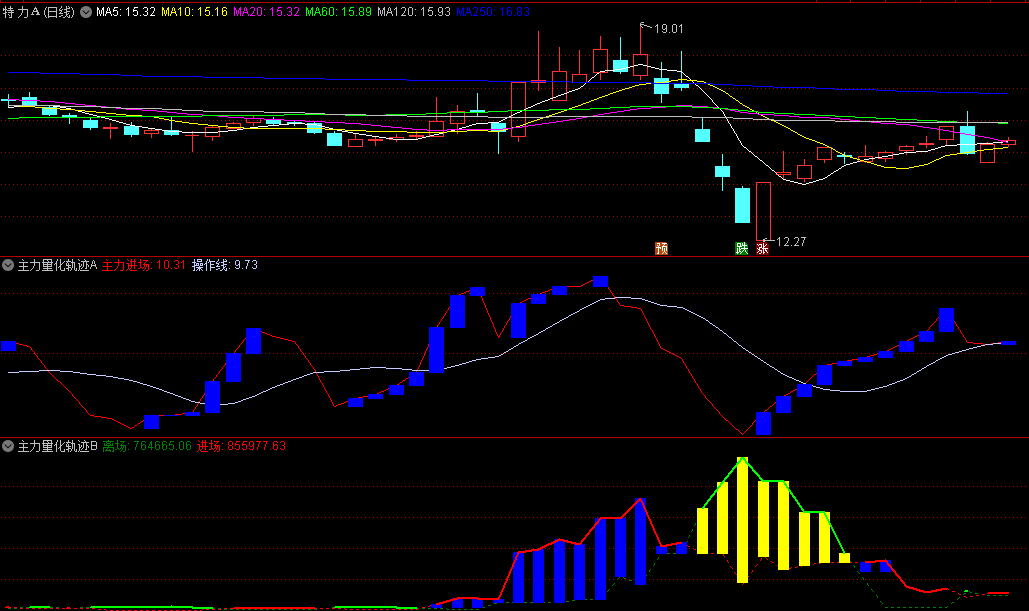Click the red 进场: 855977.63 value
This screenshot has height=611, width=1029.
tap(241, 446)
